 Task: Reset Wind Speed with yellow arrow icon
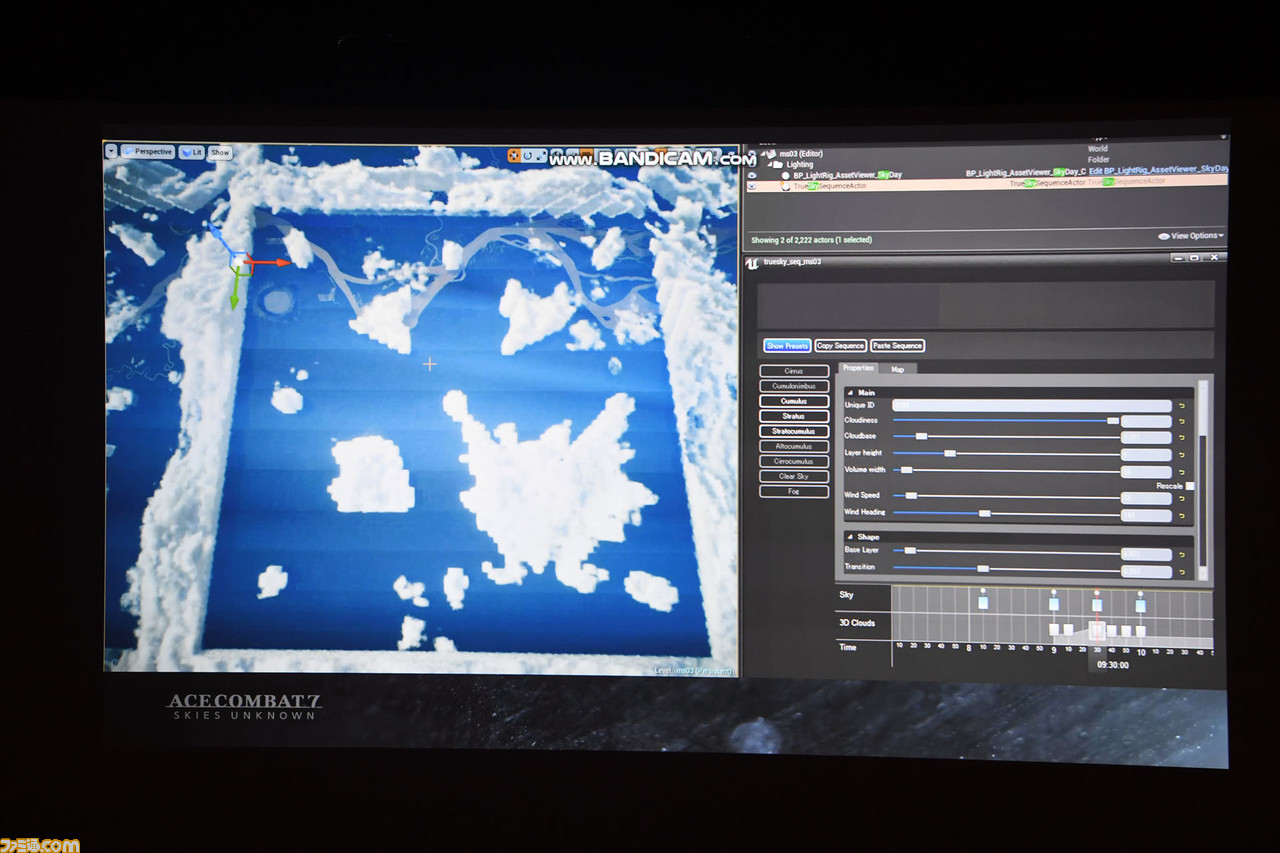pyautogui.click(x=1181, y=498)
